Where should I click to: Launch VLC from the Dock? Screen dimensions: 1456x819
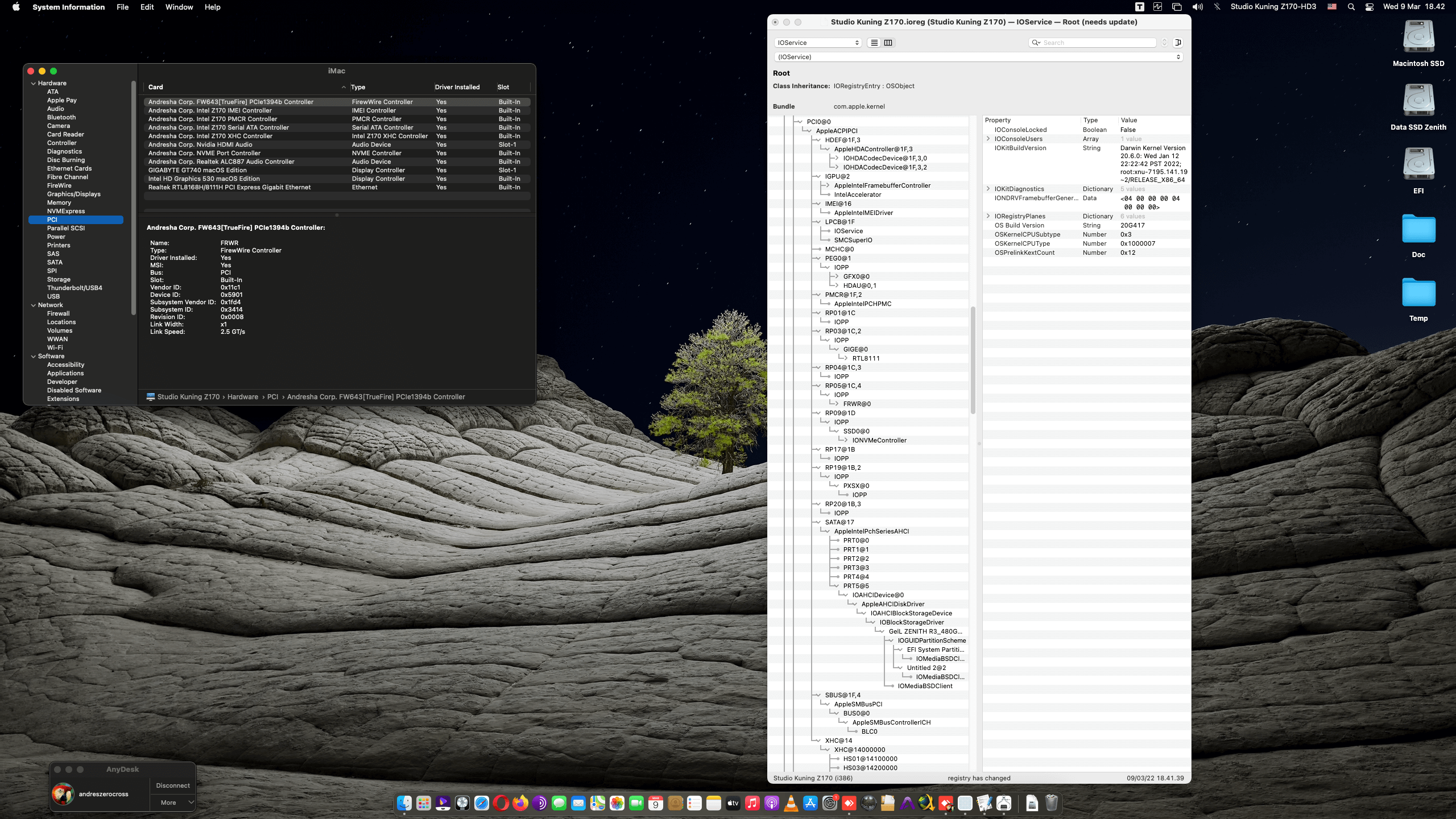[x=791, y=803]
